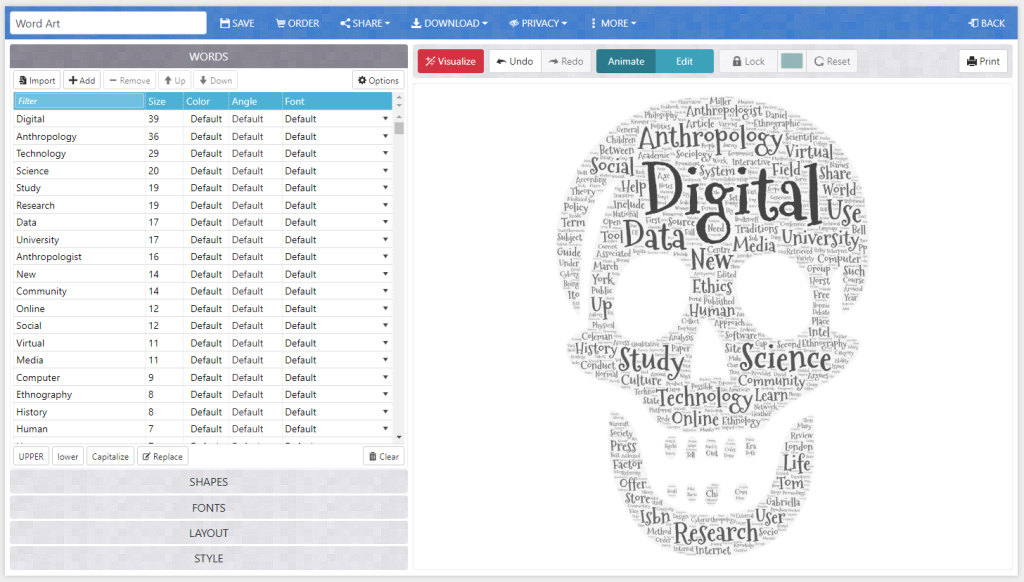
Task: Expand the SHAPES panel
Action: click(207, 481)
